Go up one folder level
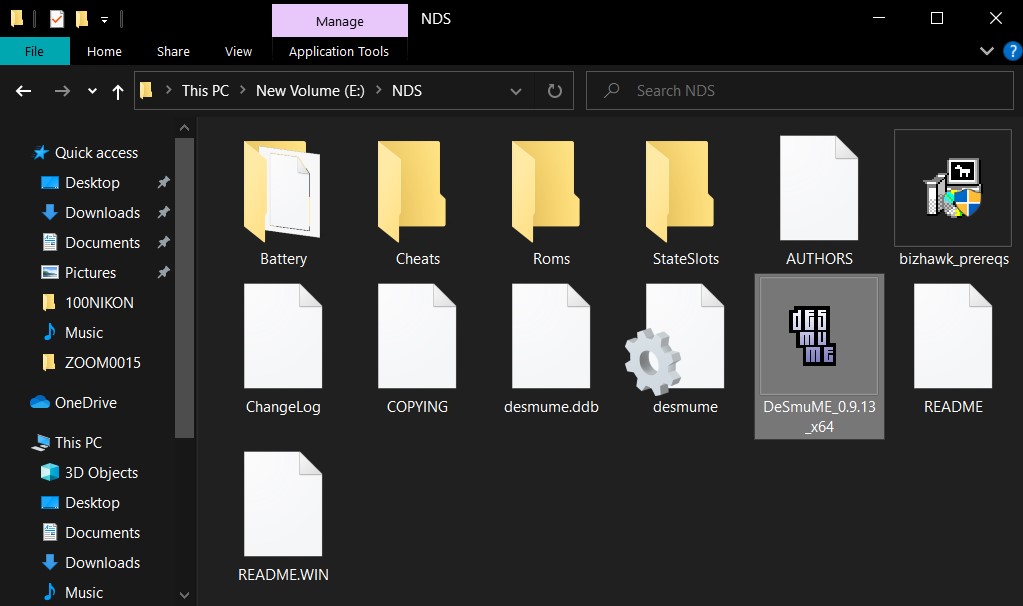The height and width of the screenshot is (606, 1023). pyautogui.click(x=117, y=91)
